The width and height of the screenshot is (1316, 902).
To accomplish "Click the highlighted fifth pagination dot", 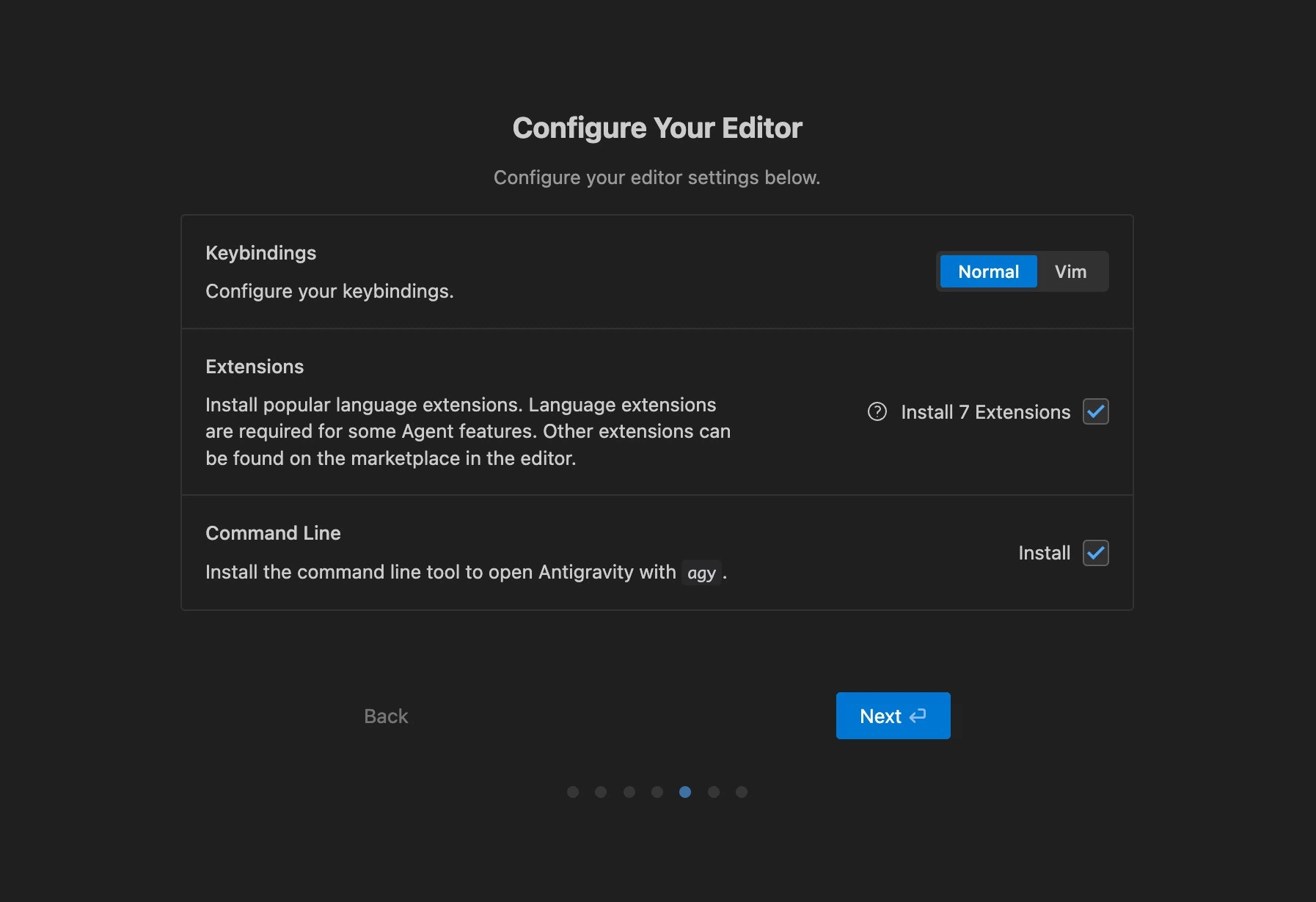I will coord(685,792).
